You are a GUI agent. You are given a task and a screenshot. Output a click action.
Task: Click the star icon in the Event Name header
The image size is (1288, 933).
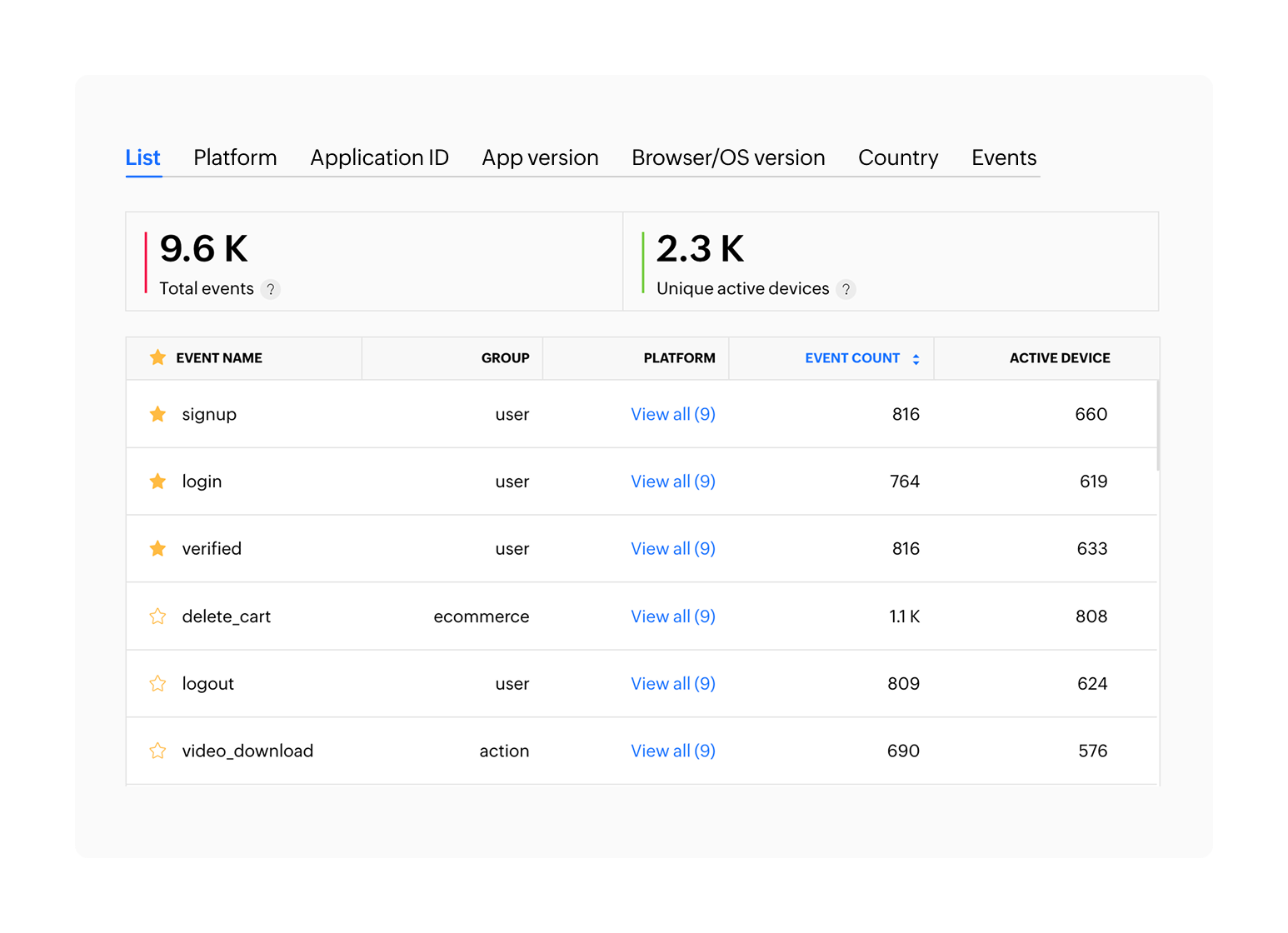click(157, 357)
